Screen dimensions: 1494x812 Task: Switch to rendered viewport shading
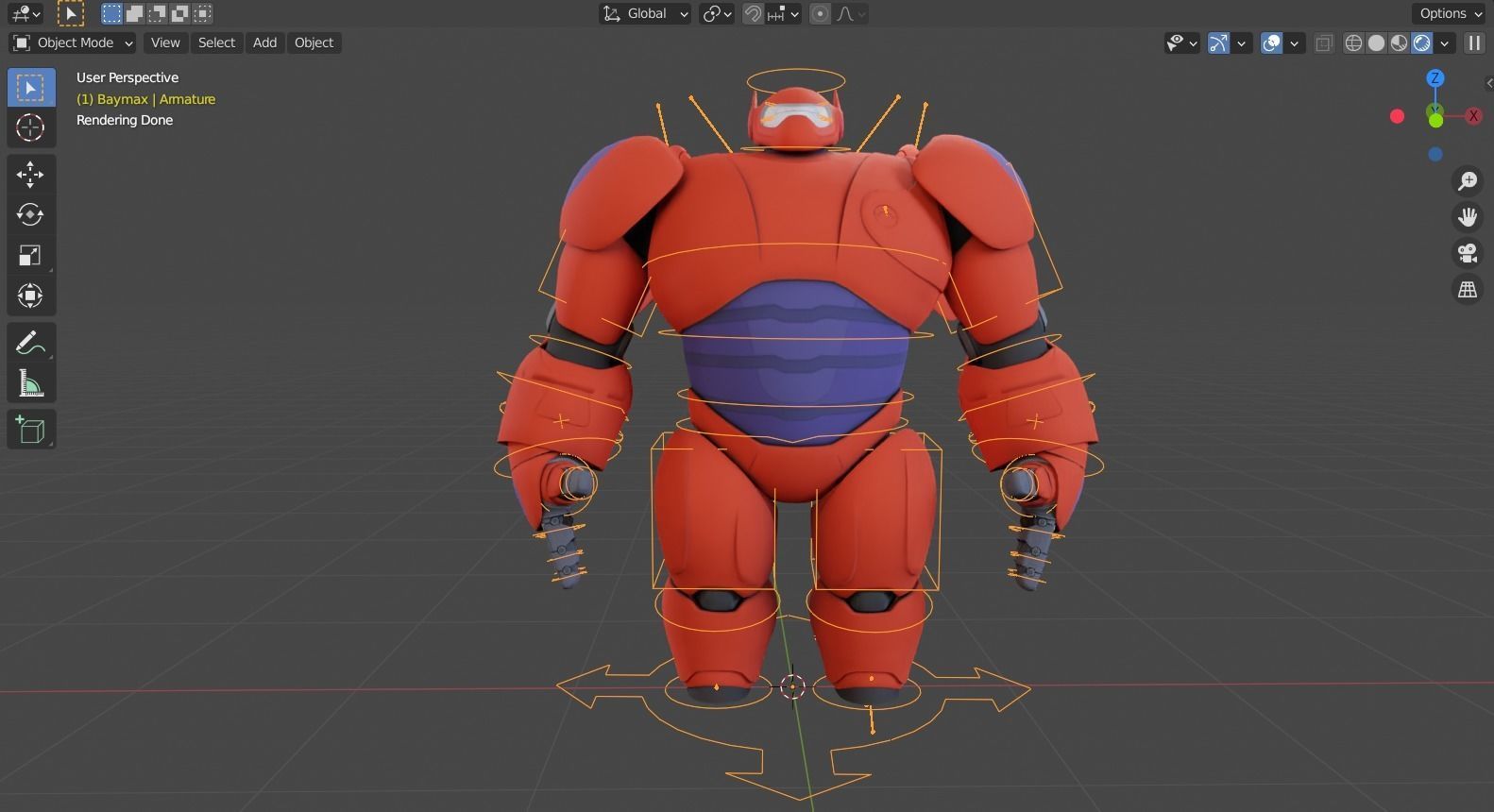tap(1421, 42)
